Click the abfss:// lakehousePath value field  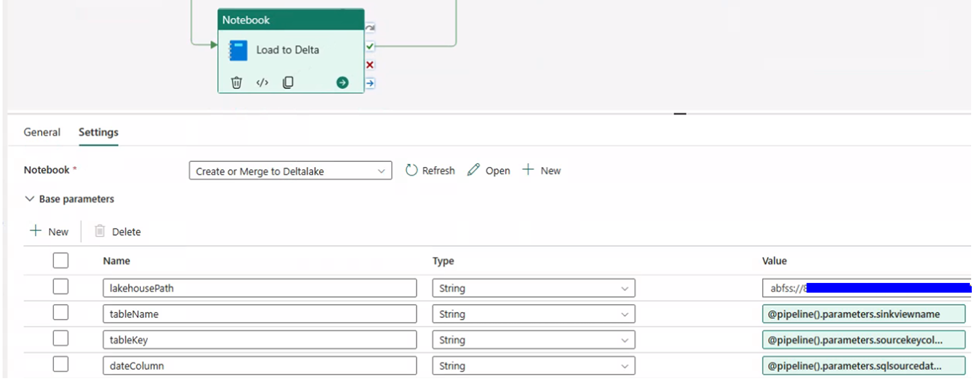[866, 289]
